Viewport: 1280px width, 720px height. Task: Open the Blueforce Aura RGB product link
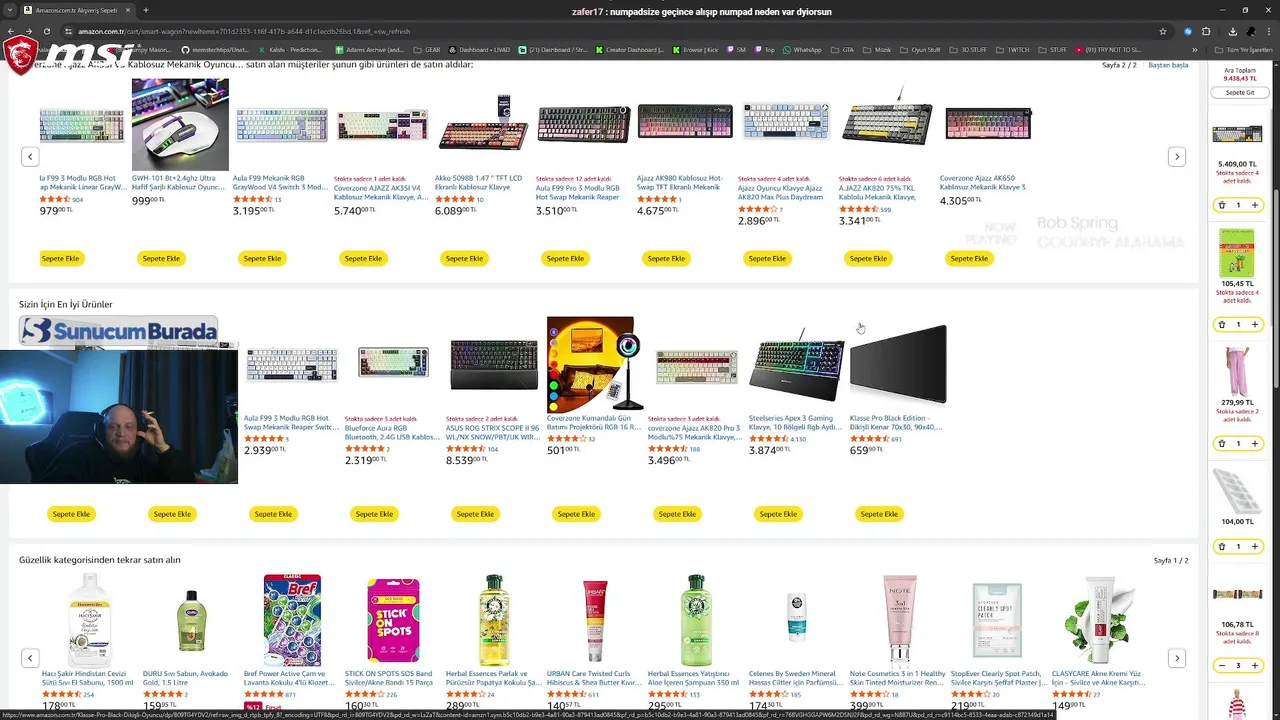coord(392,432)
